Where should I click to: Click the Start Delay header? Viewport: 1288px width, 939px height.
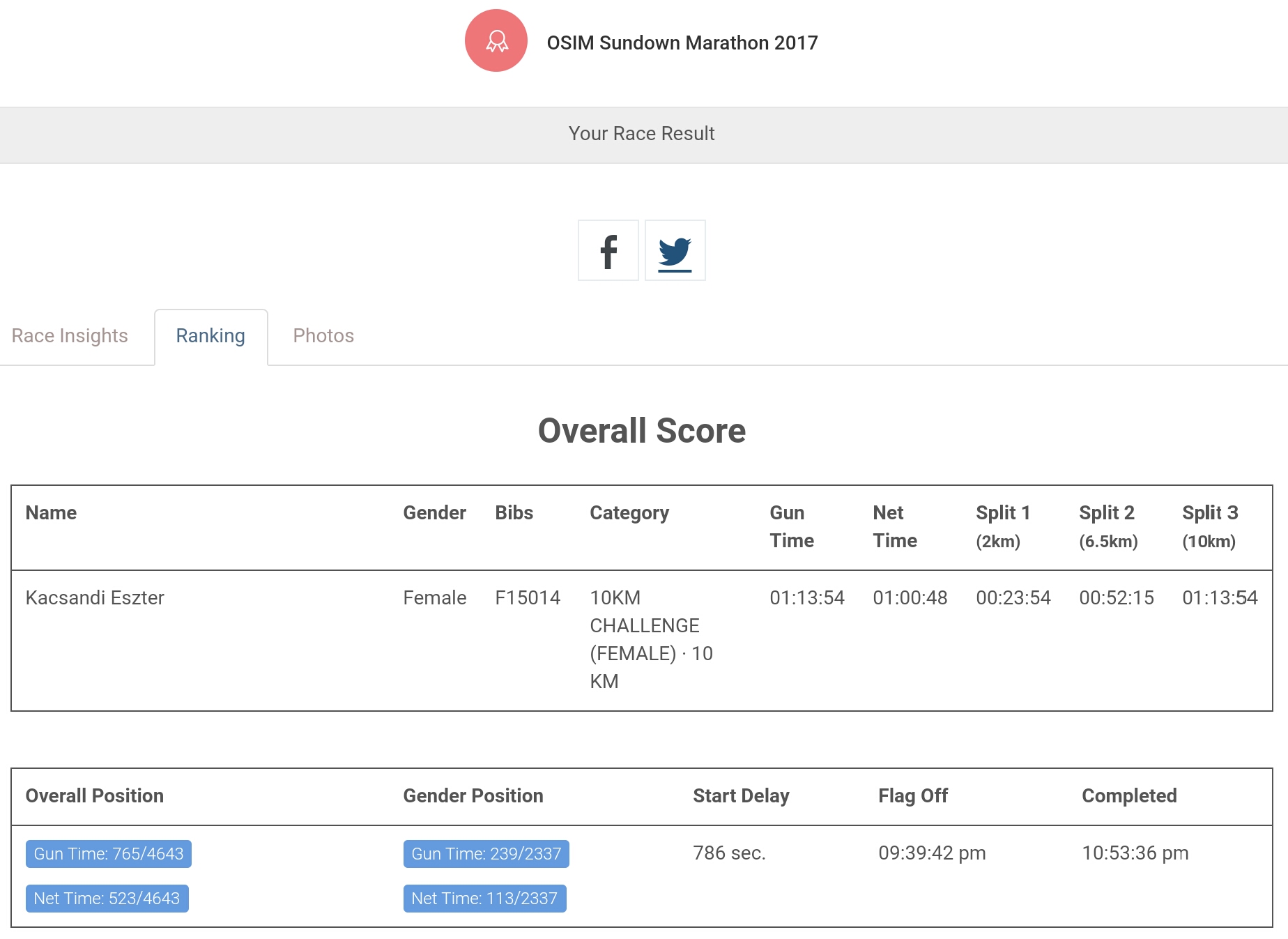tap(742, 796)
